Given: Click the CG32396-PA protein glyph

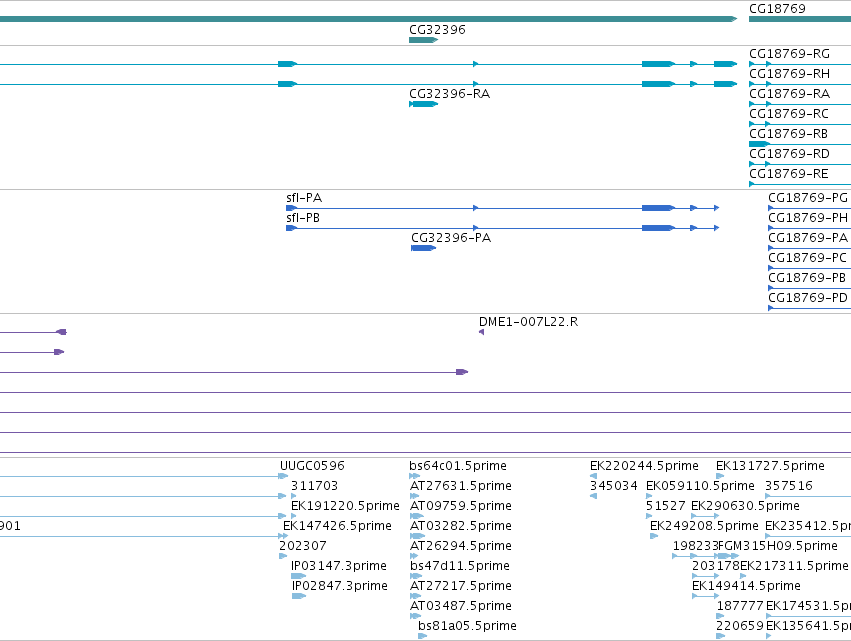Looking at the screenshot, I should coord(423,249).
